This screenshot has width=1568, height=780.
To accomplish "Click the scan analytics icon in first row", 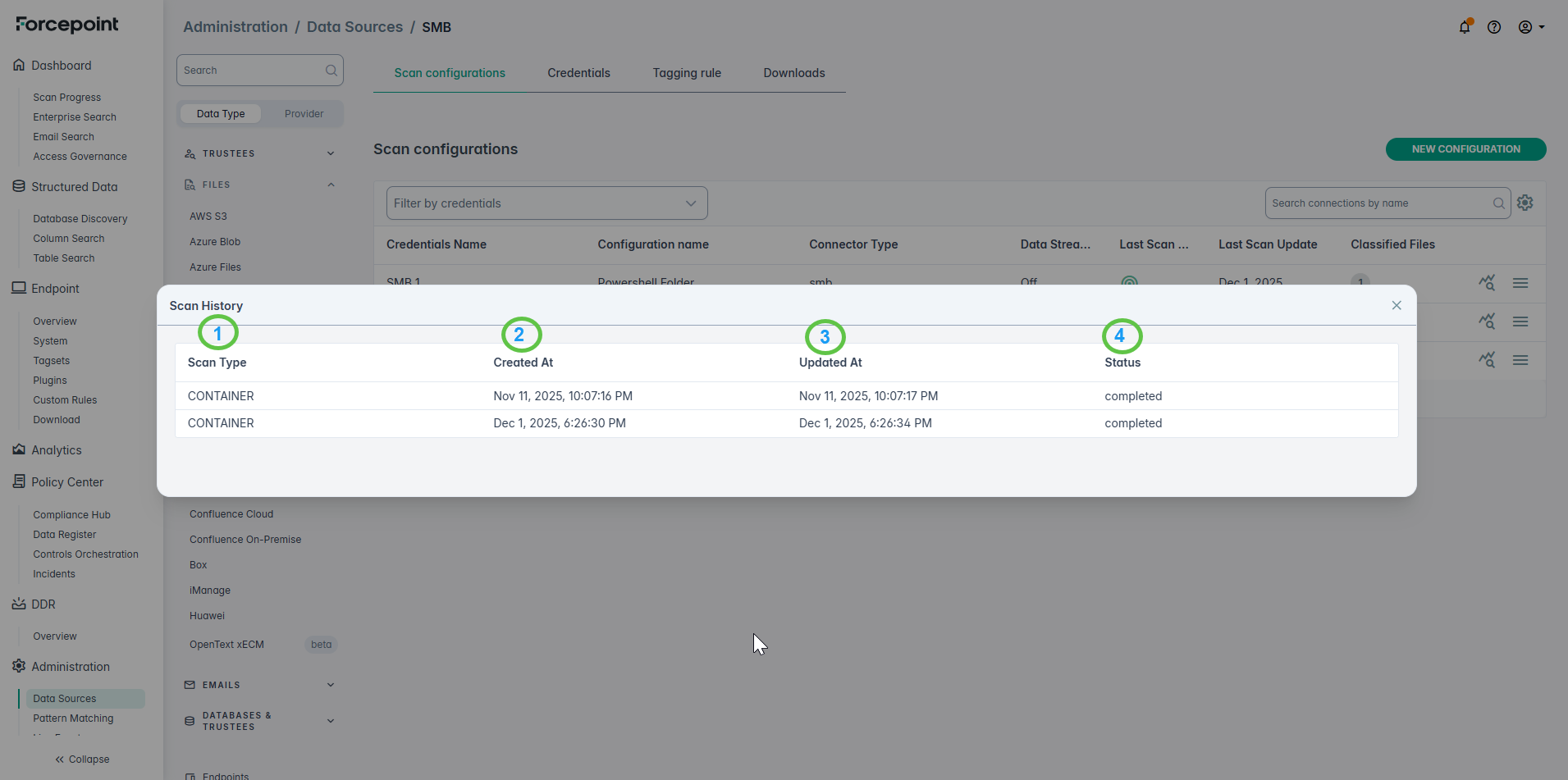I will click(1486, 282).
